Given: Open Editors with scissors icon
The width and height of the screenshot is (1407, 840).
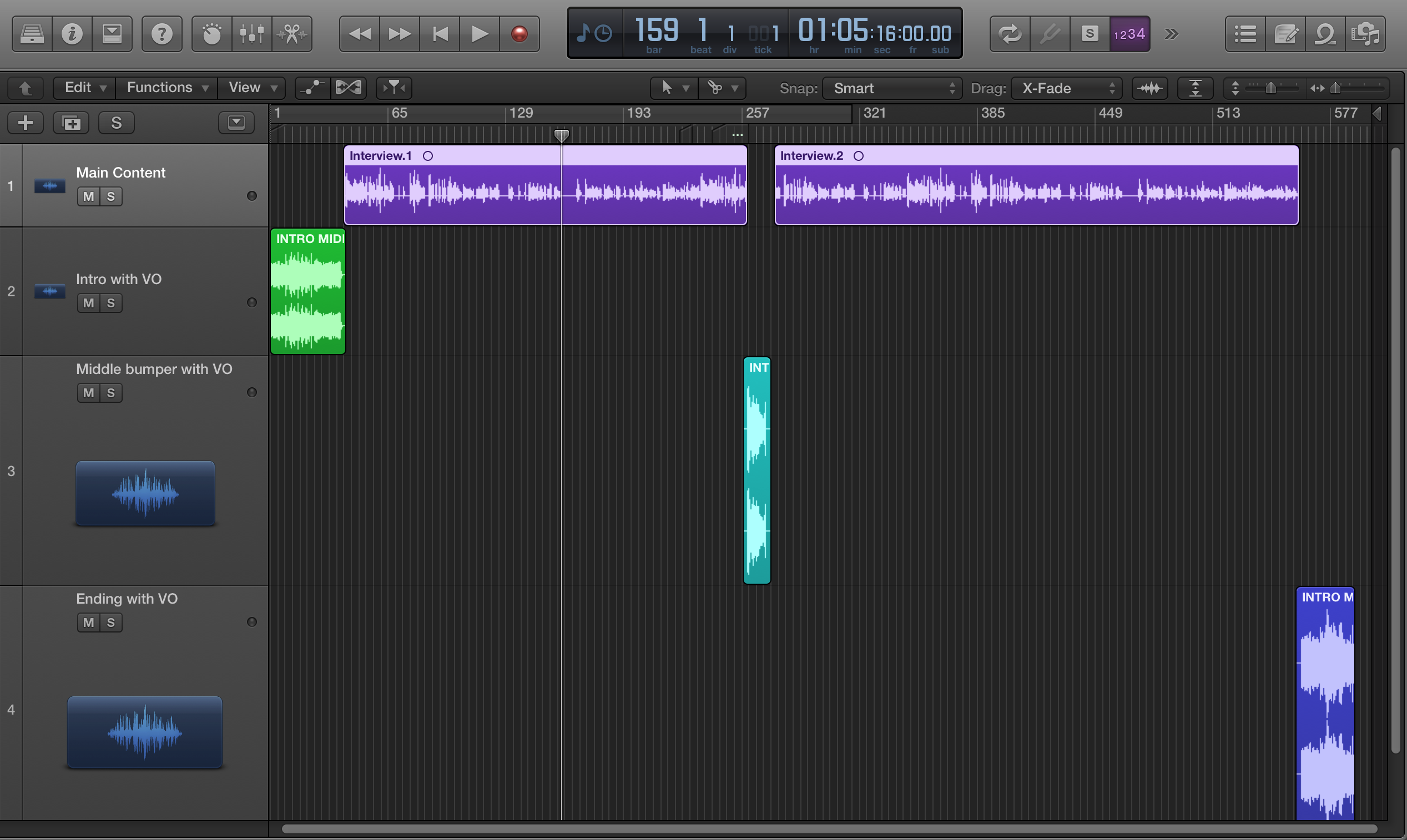Looking at the screenshot, I should (291, 34).
